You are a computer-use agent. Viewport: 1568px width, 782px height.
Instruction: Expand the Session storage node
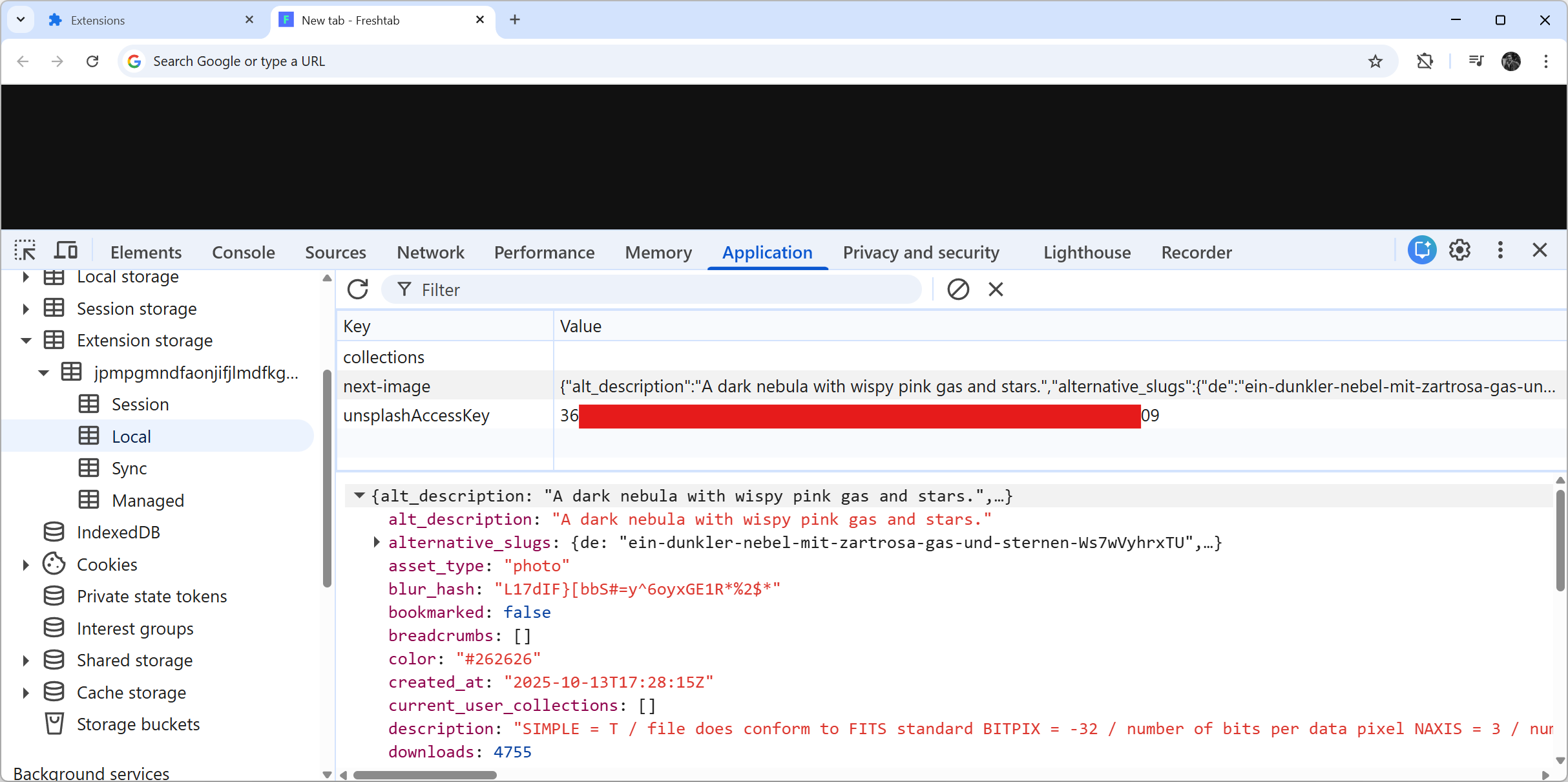click(x=25, y=308)
